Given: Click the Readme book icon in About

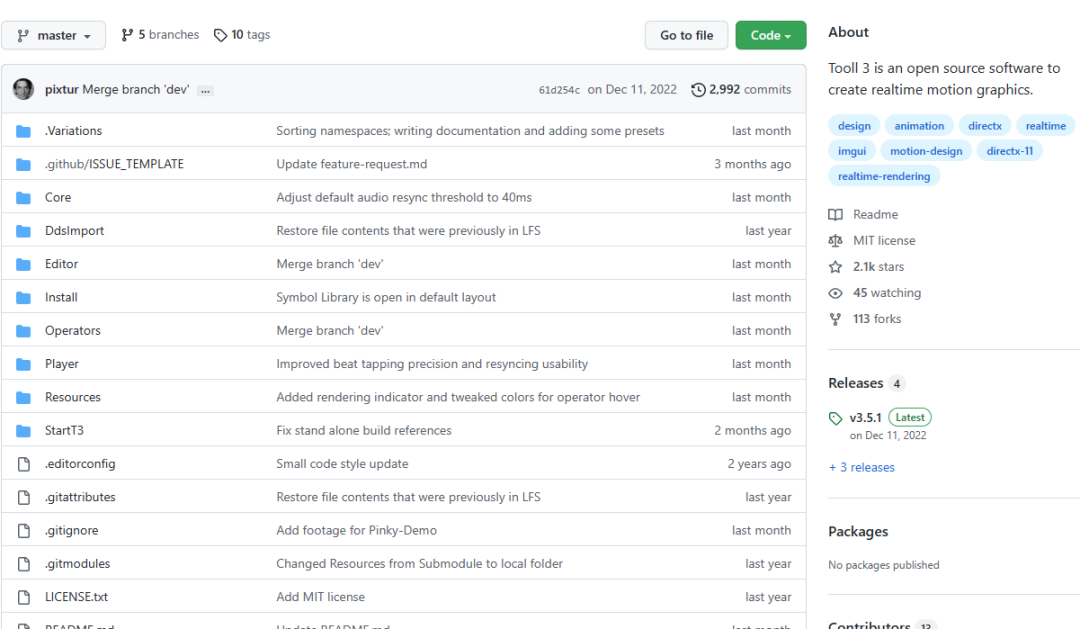Looking at the screenshot, I should (836, 214).
